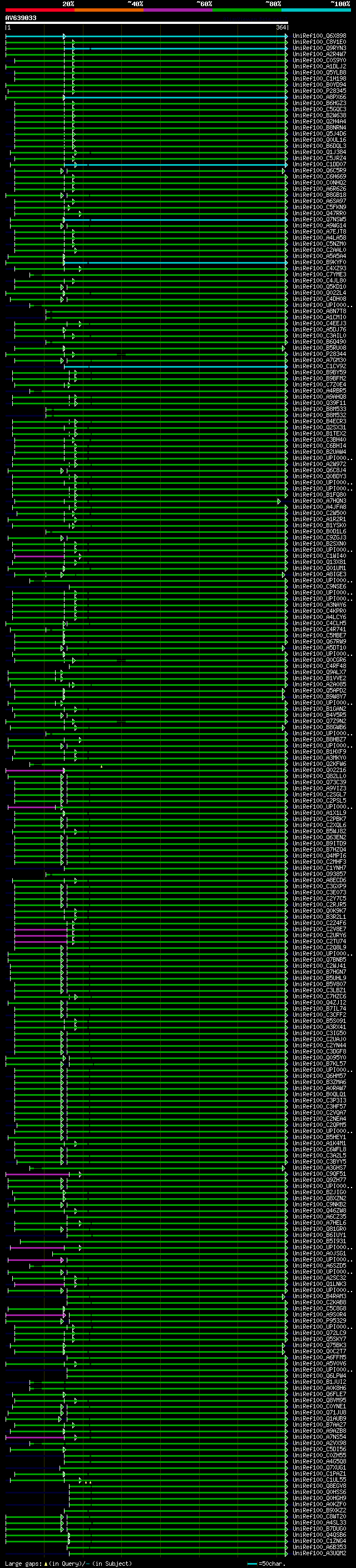Image resolution: width=356 pixels, height=1568 pixels.
Task: Open hit UniRef100_Q9RYN3
Action: (319, 48)
